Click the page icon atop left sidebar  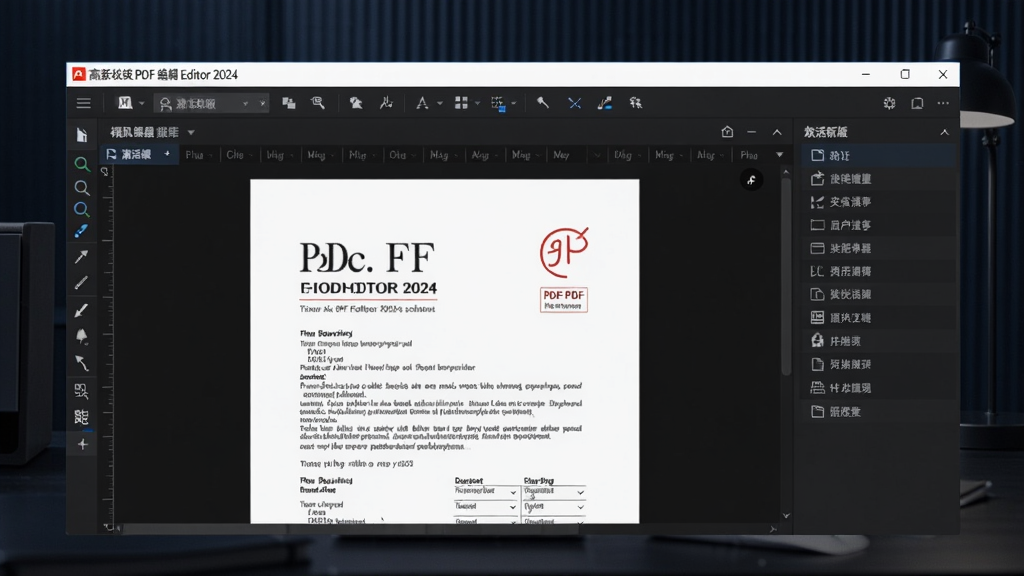click(x=82, y=135)
